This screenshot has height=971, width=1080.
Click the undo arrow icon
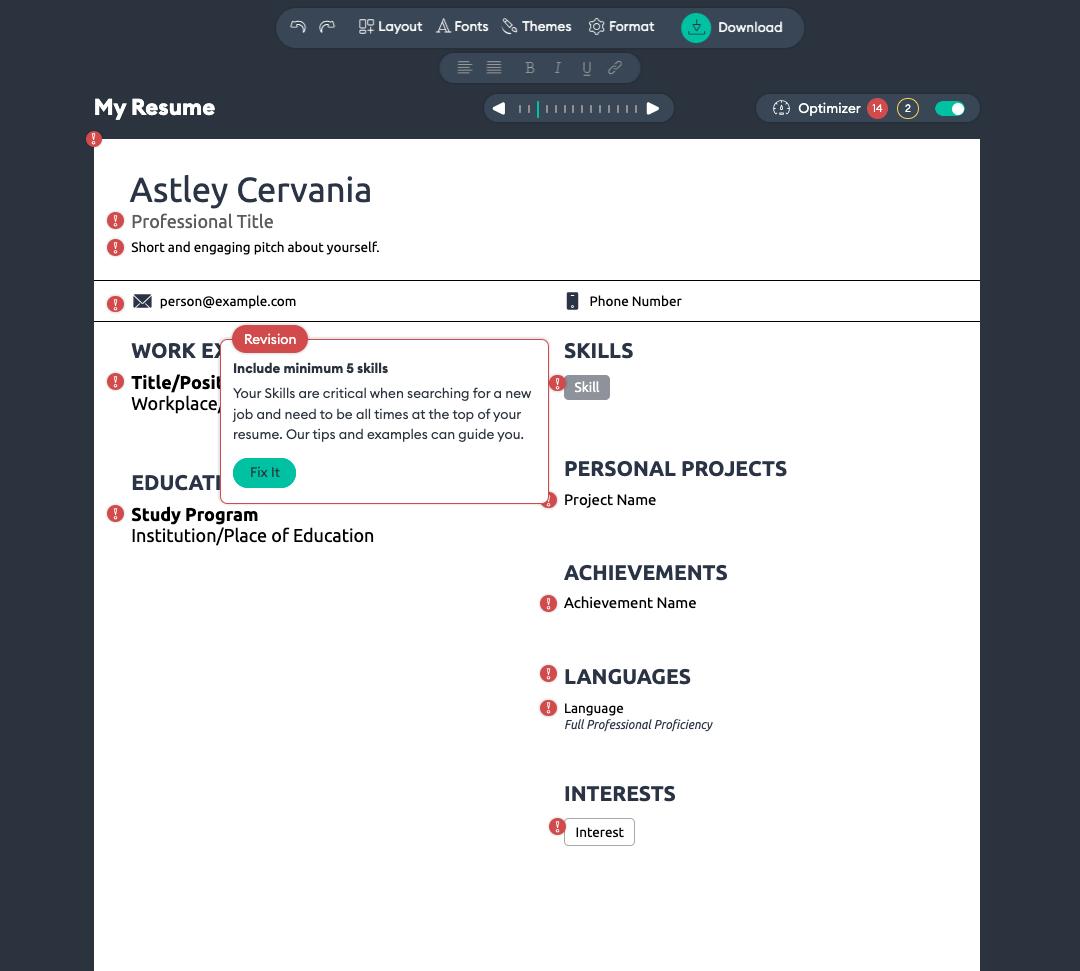click(298, 27)
